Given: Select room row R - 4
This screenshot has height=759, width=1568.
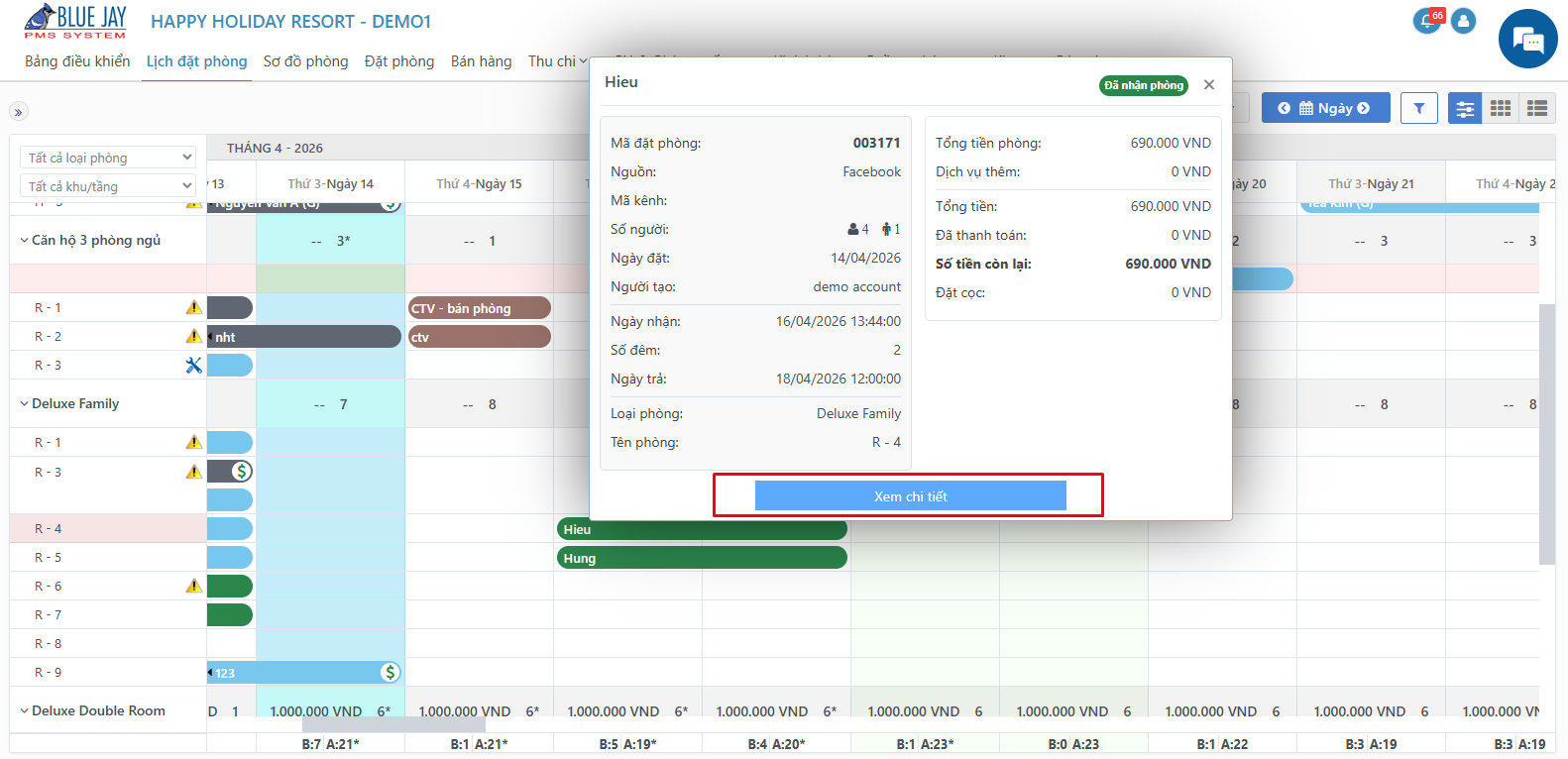Looking at the screenshot, I should [x=107, y=528].
